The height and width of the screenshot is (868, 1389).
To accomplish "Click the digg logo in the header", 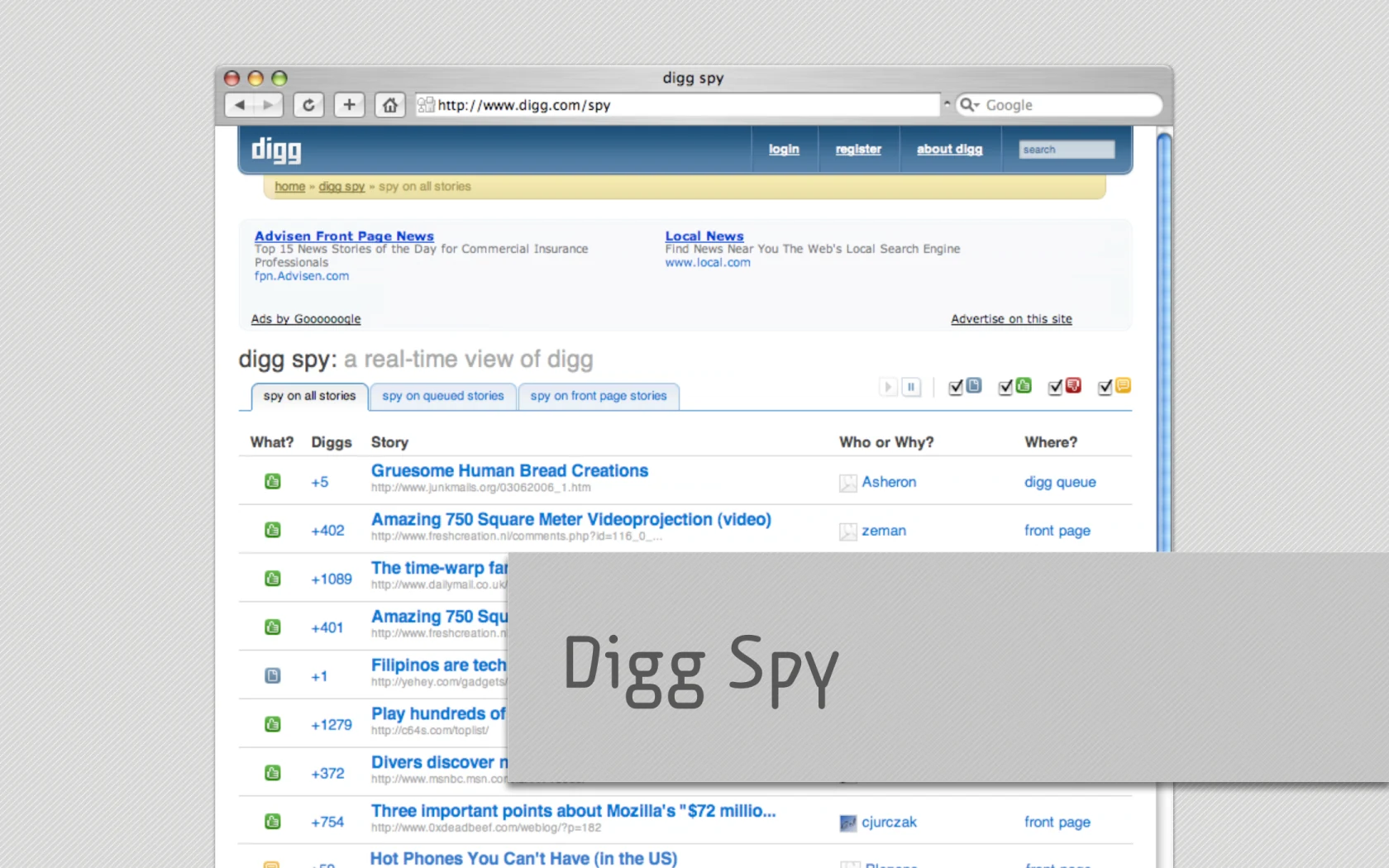I will point(276,150).
